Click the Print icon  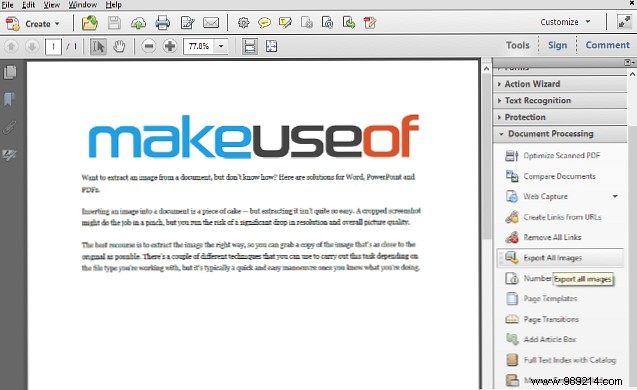pyautogui.click(x=162, y=23)
